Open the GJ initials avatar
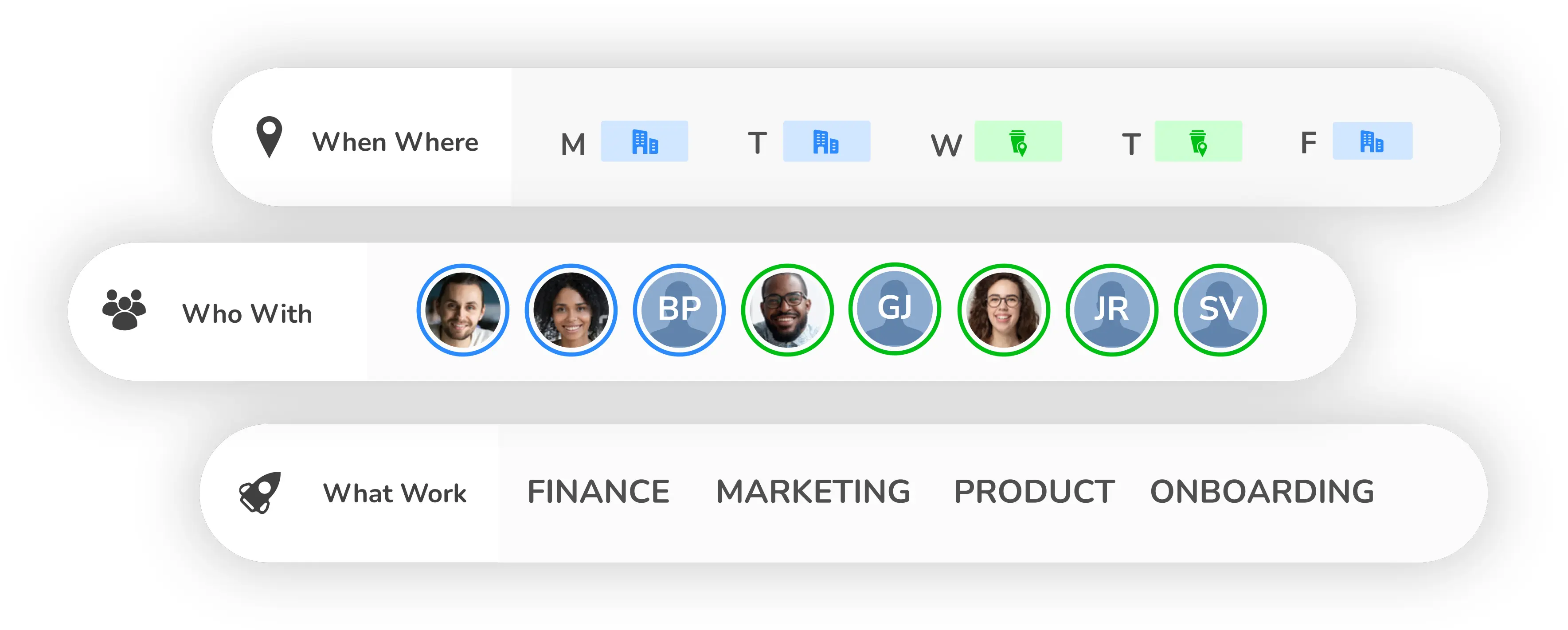Viewport: 1568px width, 630px height. click(895, 309)
